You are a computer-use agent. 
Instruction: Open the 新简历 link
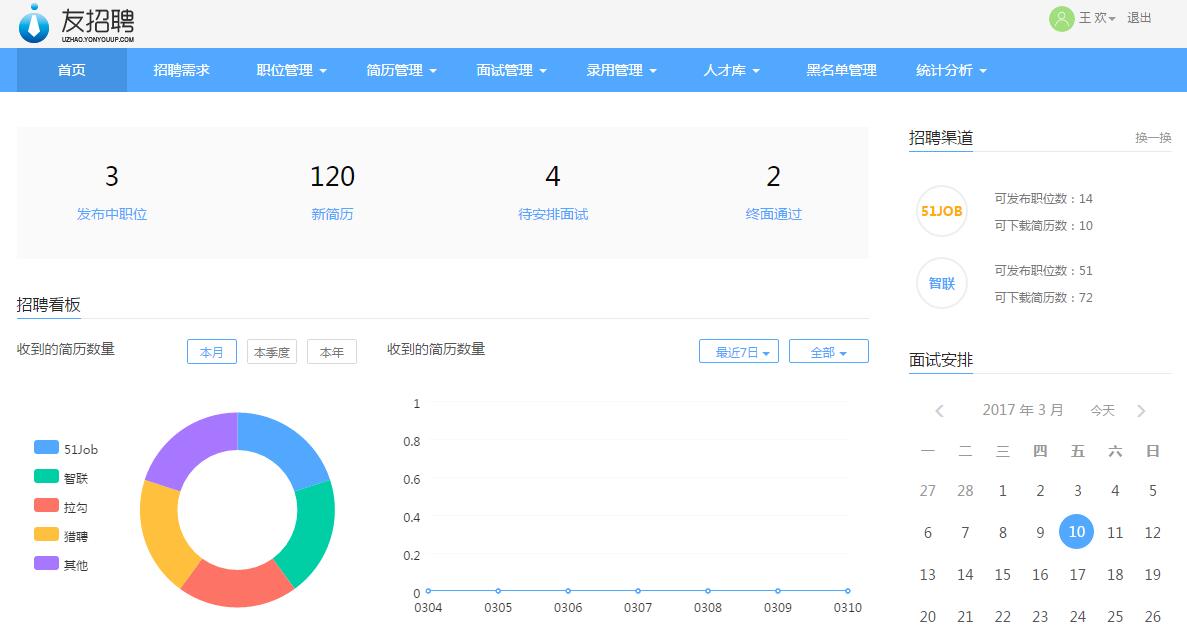click(x=332, y=214)
